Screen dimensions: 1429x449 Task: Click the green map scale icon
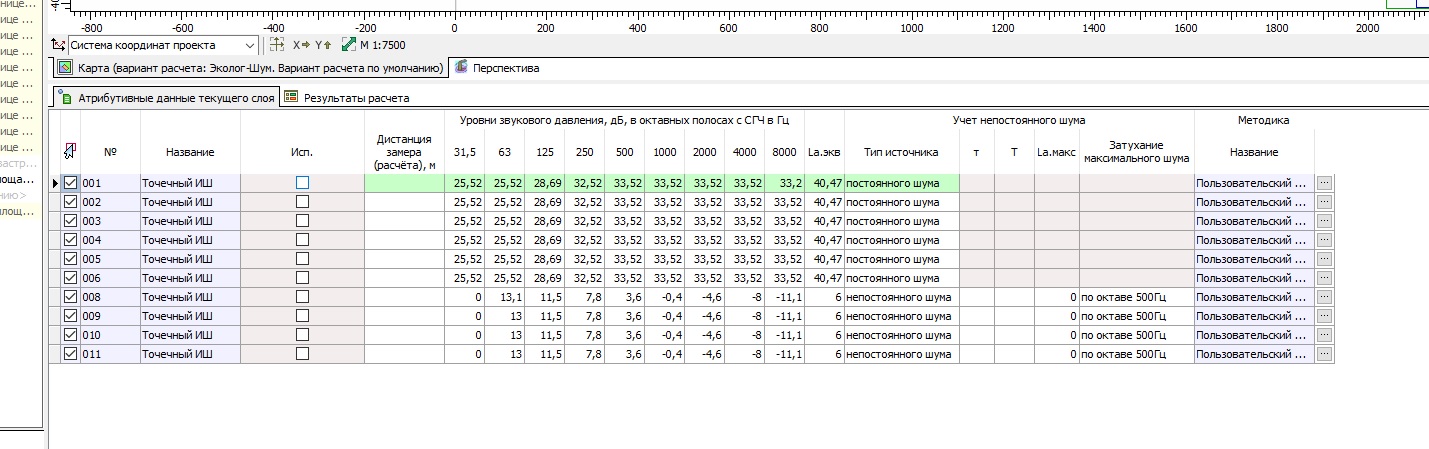[348, 45]
